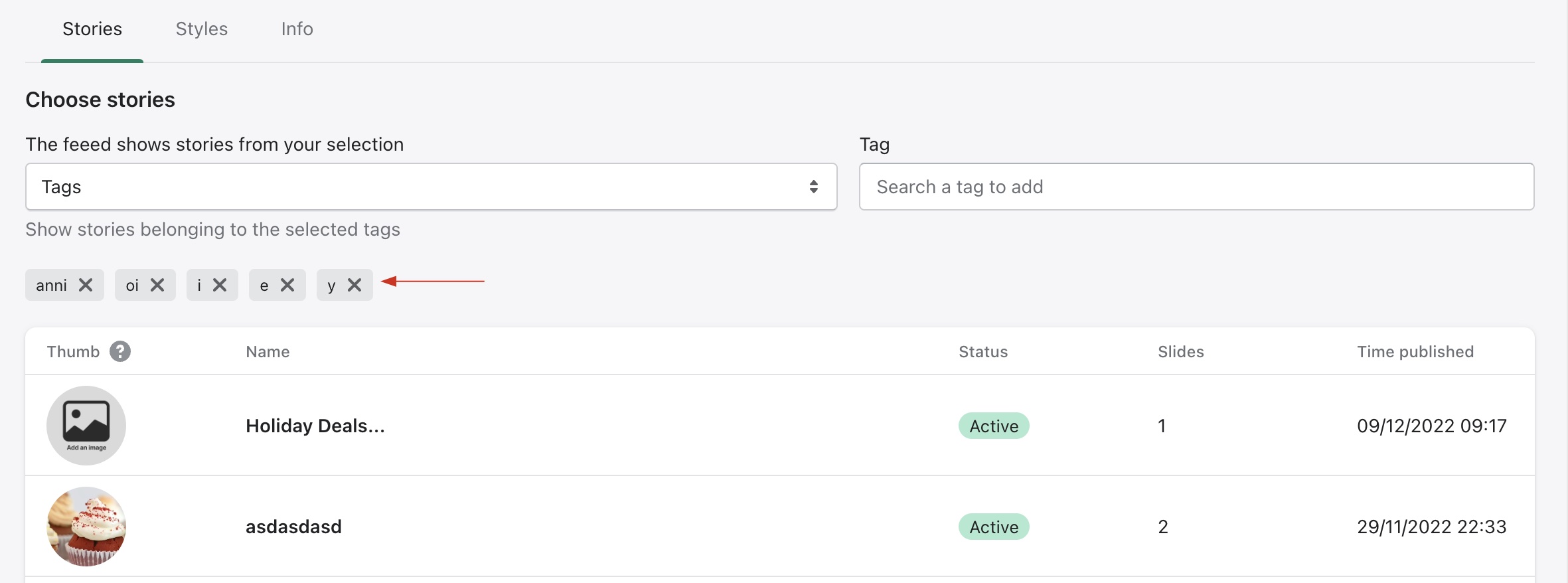1568x583 pixels.
Task: Click the Holiday Deals placeholder image thumbnail
Action: tap(86, 426)
